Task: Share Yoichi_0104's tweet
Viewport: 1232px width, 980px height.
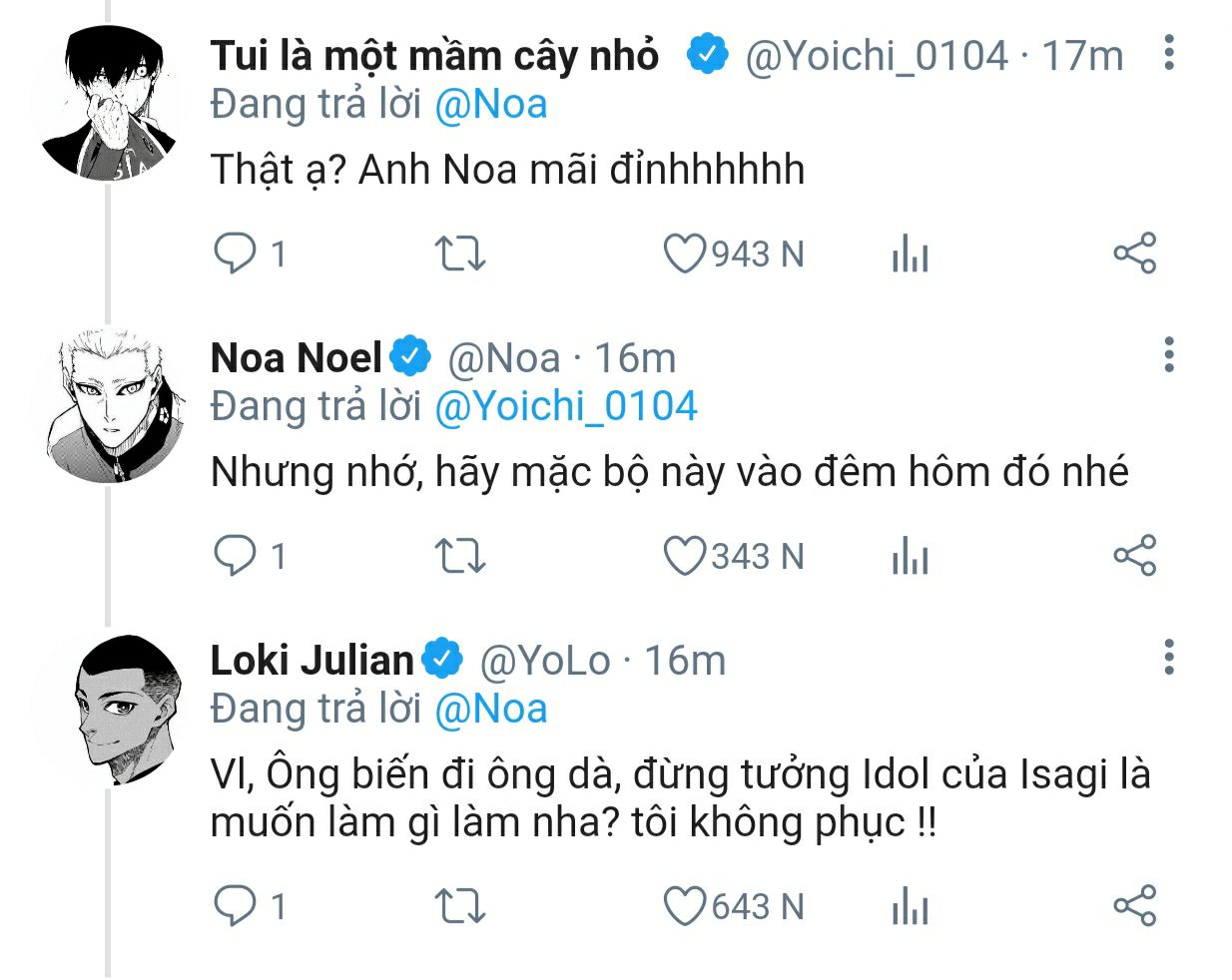Action: pyautogui.click(x=1134, y=253)
